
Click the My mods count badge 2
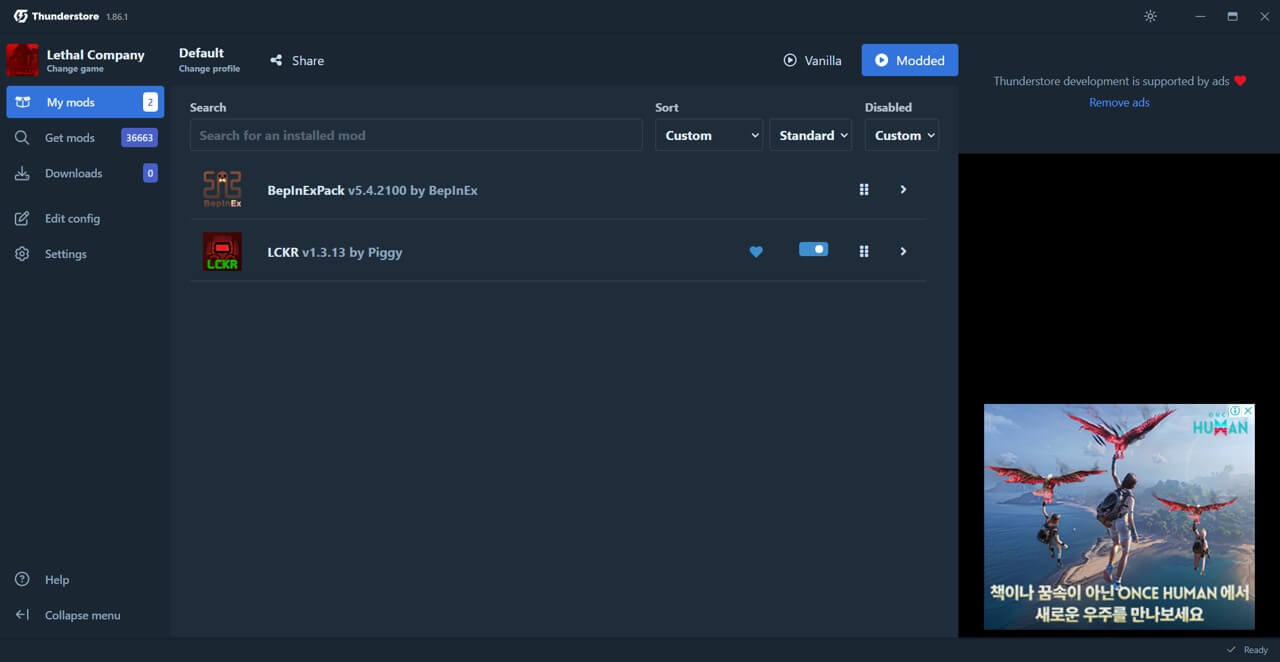pyautogui.click(x=150, y=102)
